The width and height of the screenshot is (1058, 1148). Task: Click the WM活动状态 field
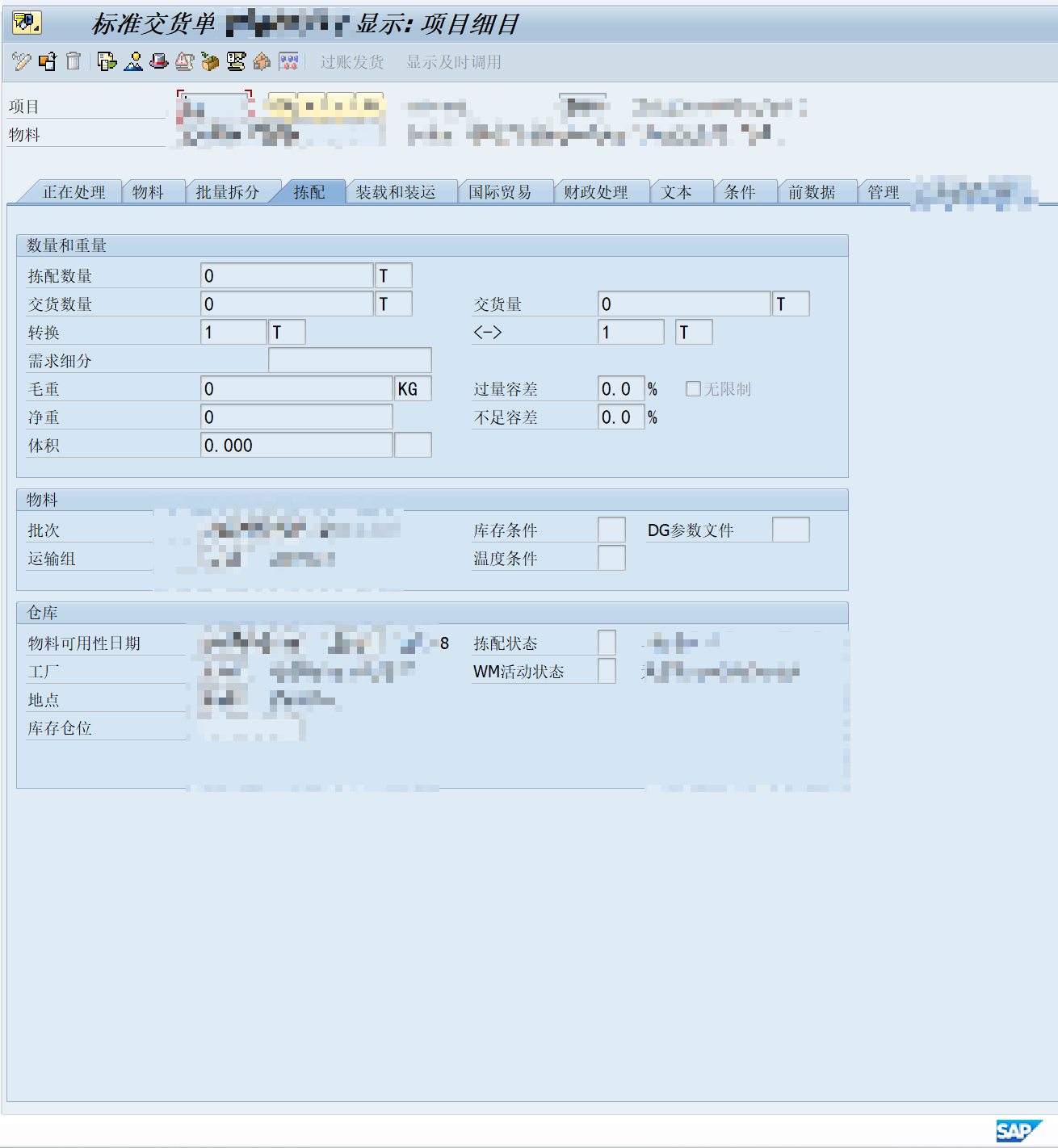607,672
